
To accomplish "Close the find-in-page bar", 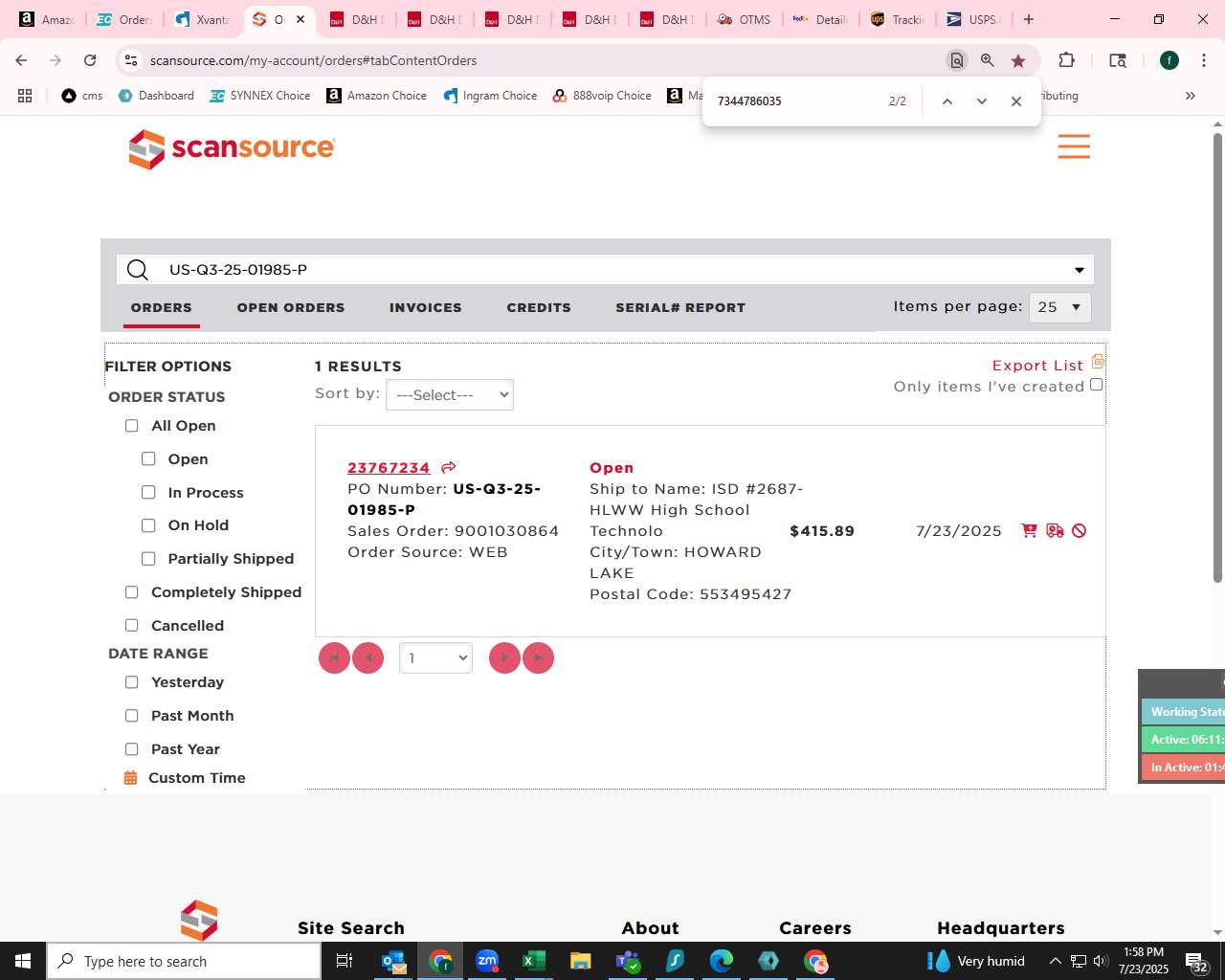I will [1016, 101].
